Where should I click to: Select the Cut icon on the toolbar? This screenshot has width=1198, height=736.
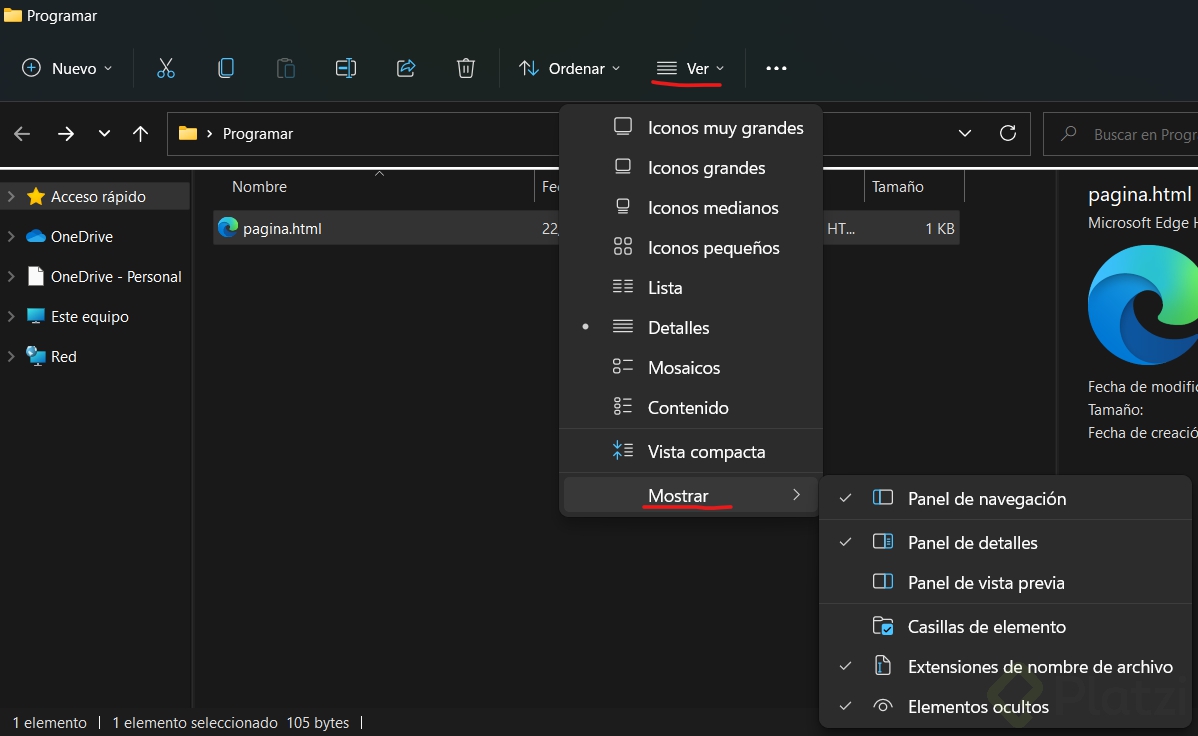pyautogui.click(x=165, y=68)
